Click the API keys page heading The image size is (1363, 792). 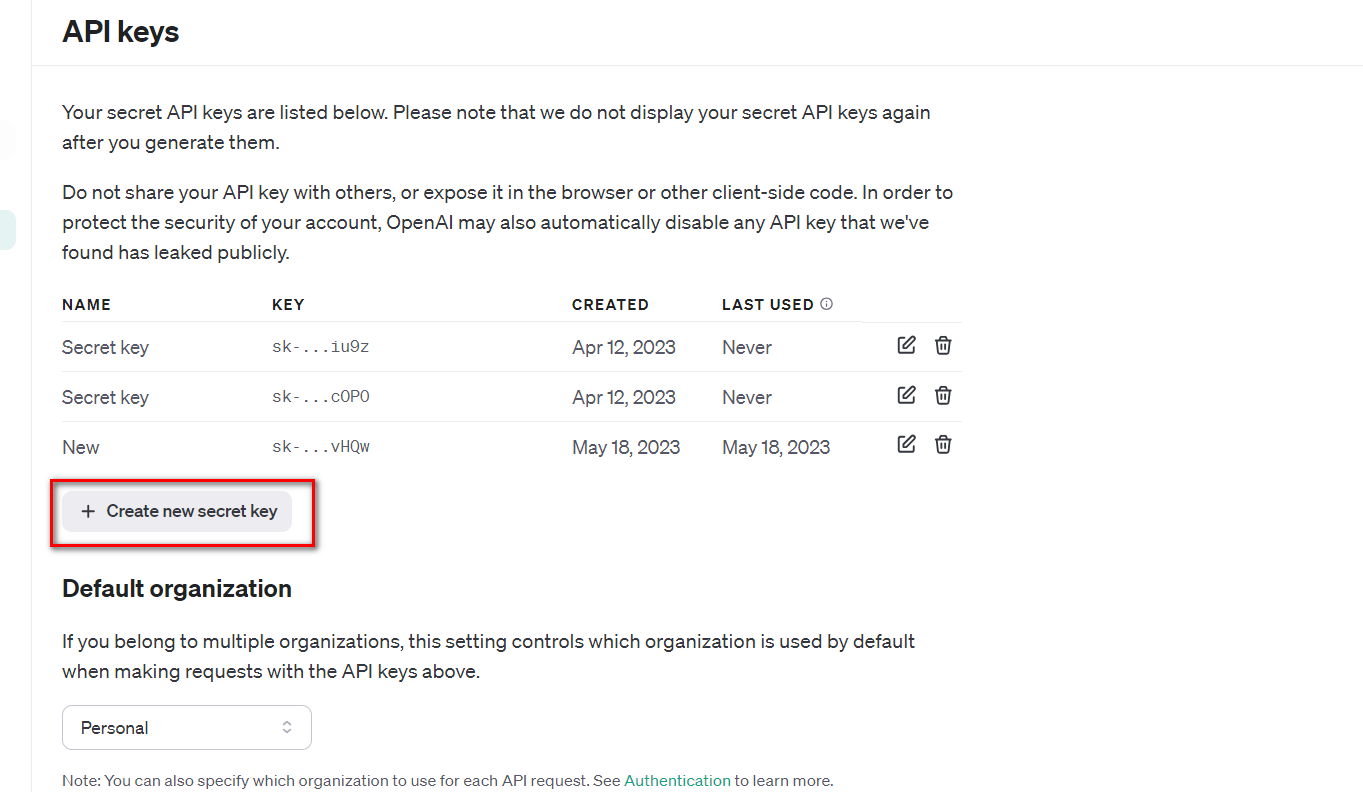[x=121, y=32]
